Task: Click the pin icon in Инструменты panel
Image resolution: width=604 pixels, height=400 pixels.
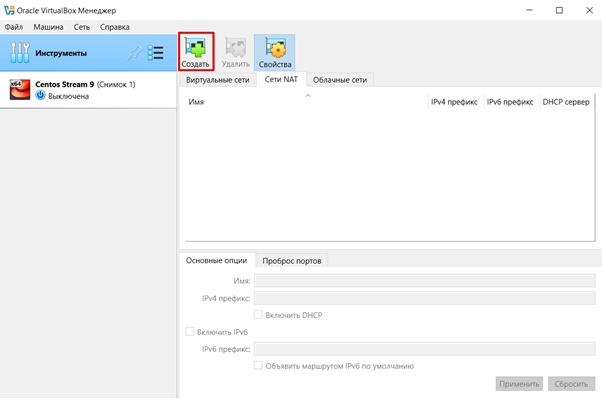Action: (x=136, y=52)
